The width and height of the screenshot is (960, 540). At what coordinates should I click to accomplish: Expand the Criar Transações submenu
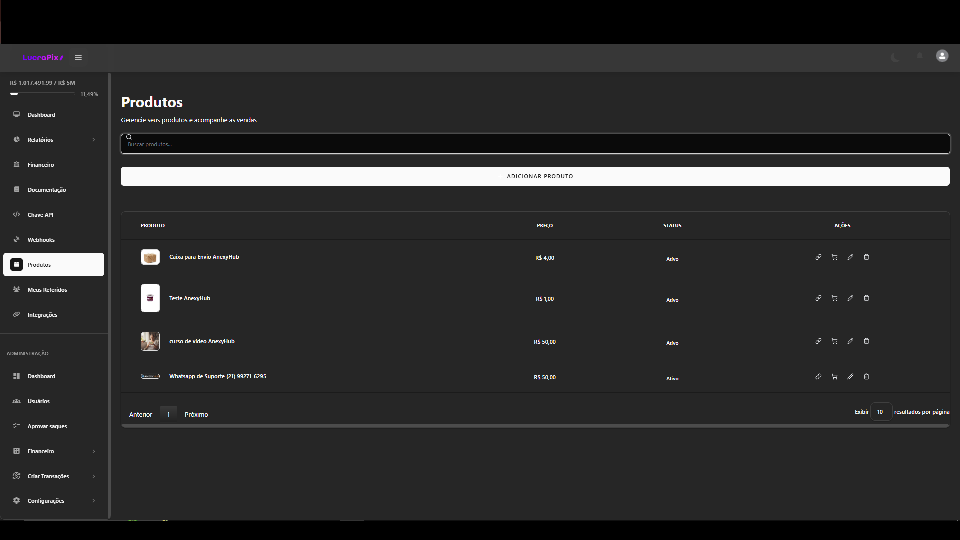pyautogui.click(x=94, y=476)
